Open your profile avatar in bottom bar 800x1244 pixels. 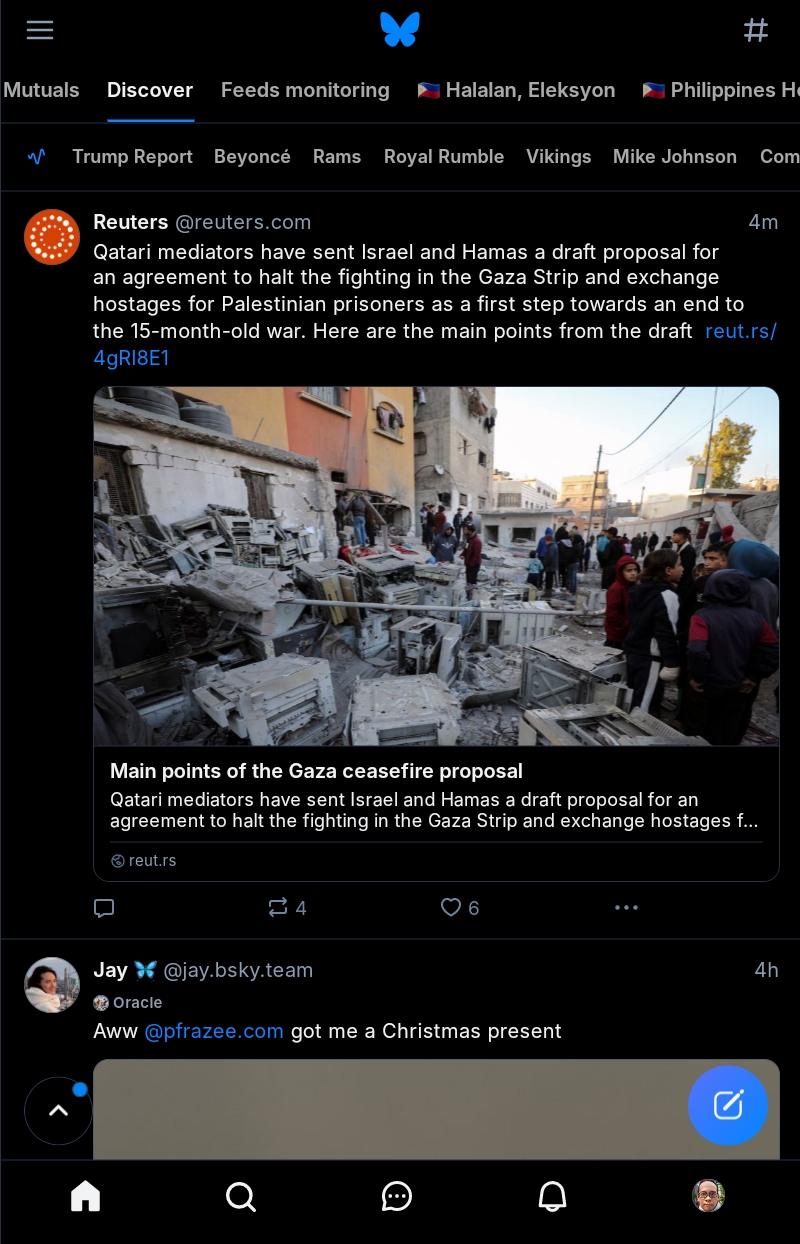pos(708,1195)
